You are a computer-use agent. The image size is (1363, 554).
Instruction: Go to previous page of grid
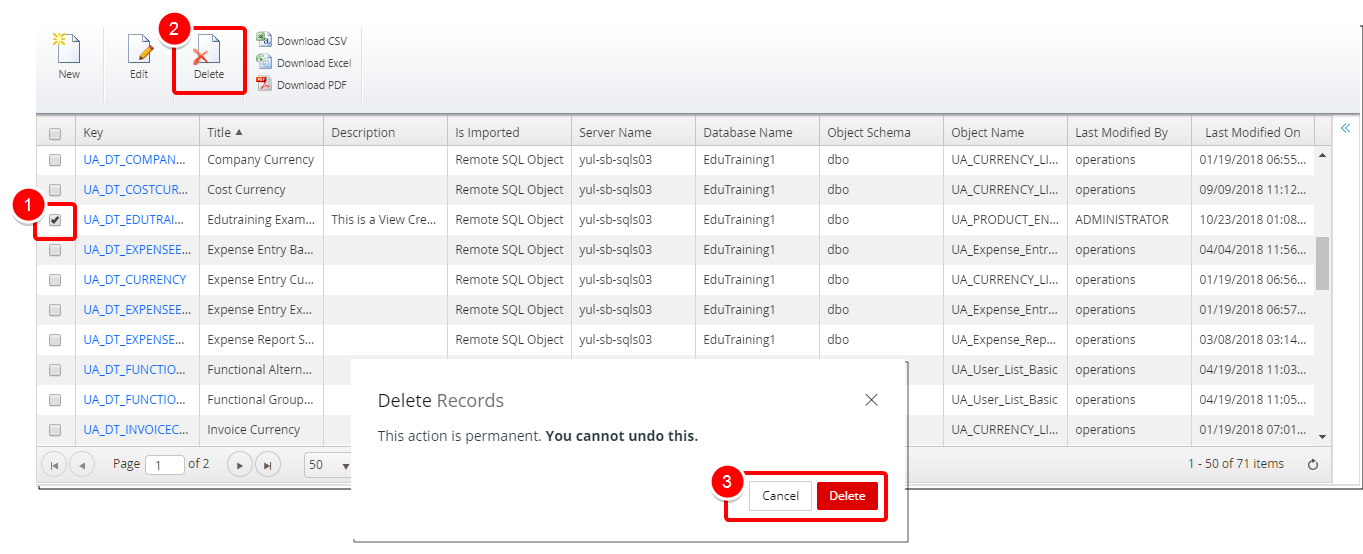(82, 465)
